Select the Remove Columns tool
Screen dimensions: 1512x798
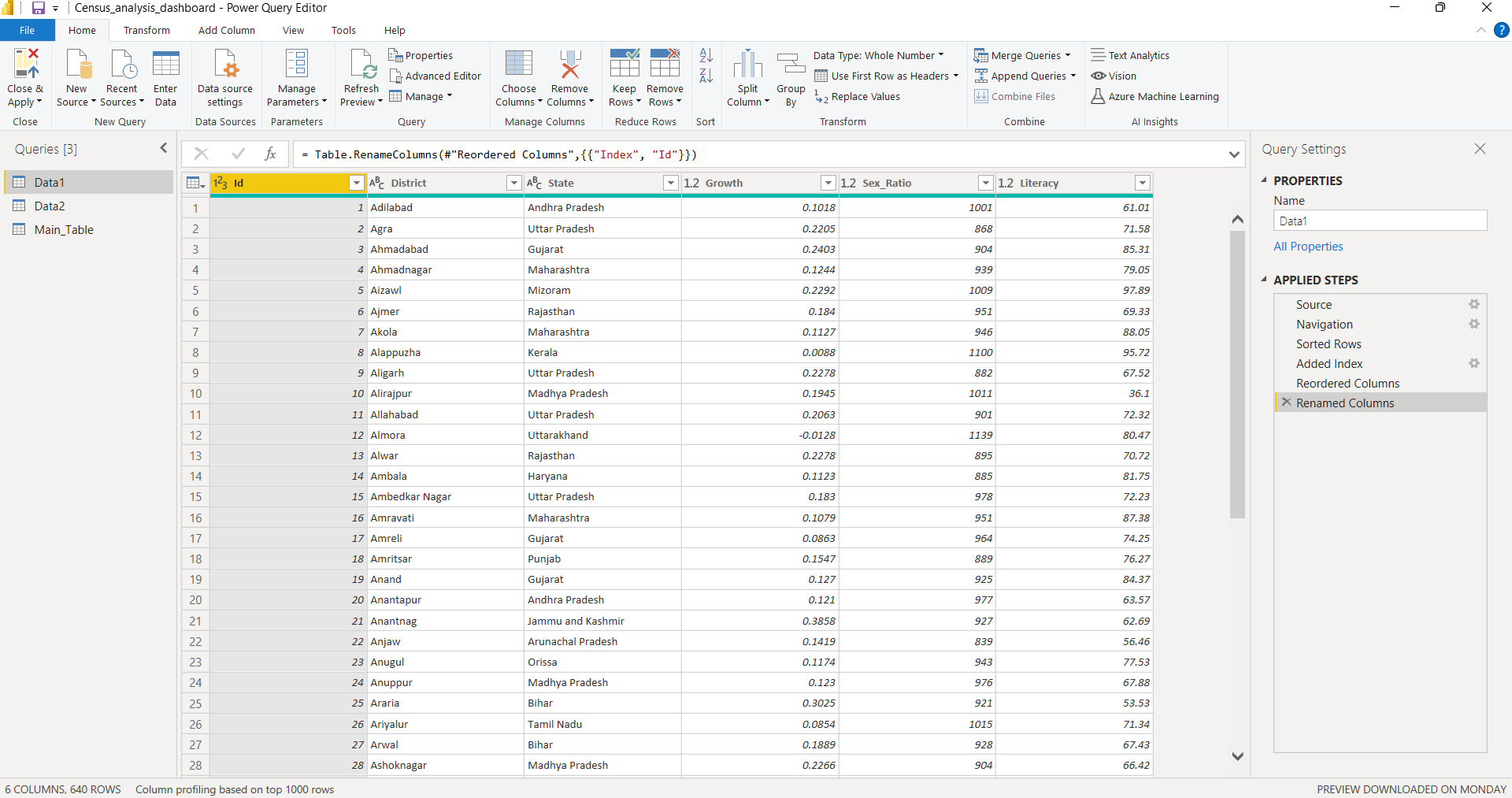pyautogui.click(x=569, y=76)
